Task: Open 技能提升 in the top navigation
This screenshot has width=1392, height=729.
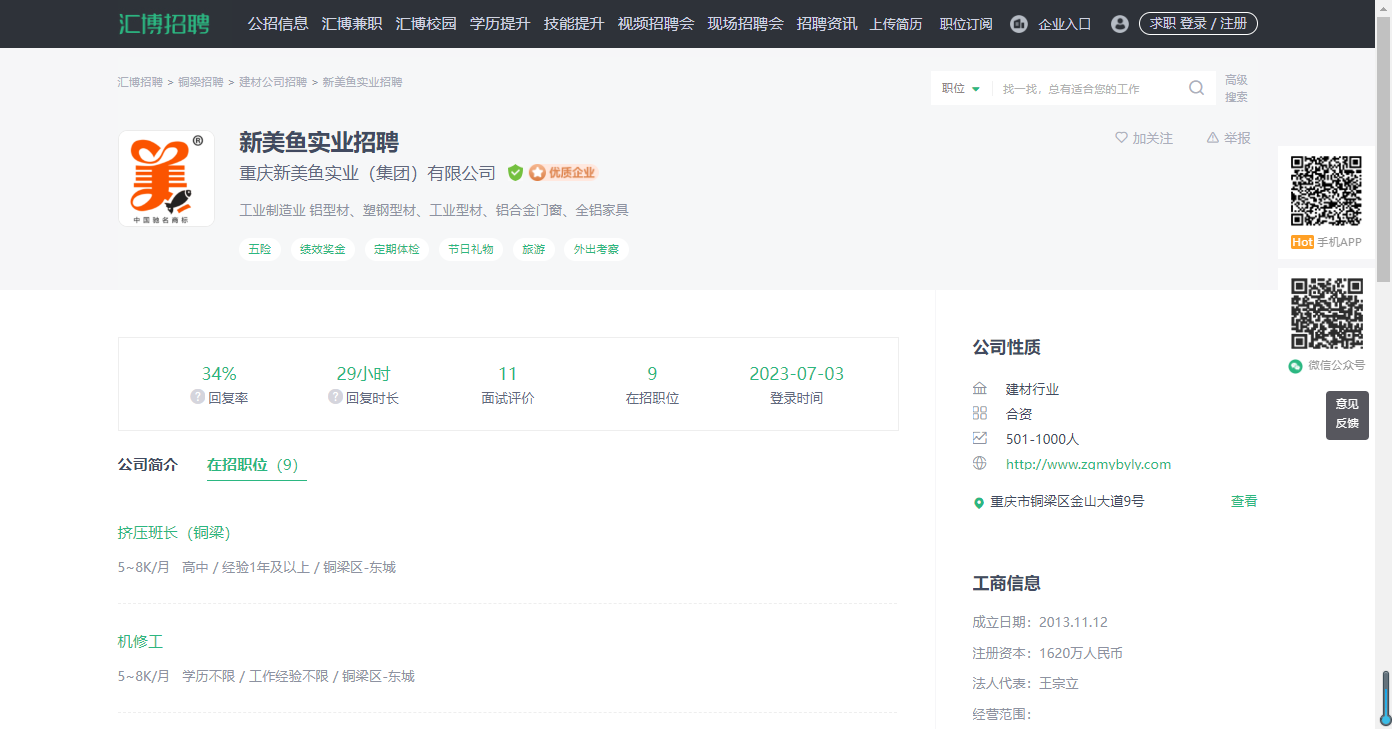Action: point(574,24)
